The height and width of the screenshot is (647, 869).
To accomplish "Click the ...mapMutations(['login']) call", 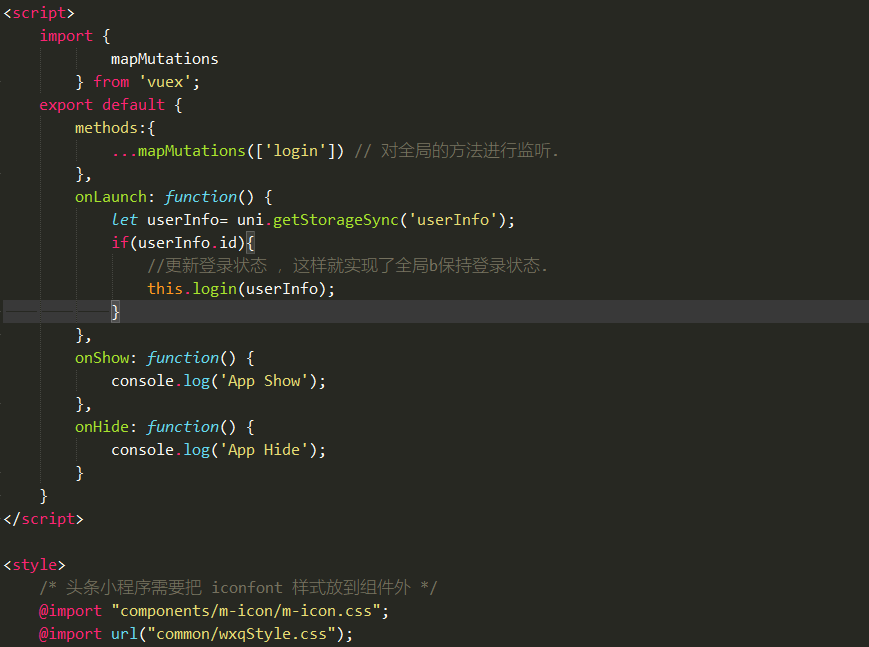I will (227, 151).
